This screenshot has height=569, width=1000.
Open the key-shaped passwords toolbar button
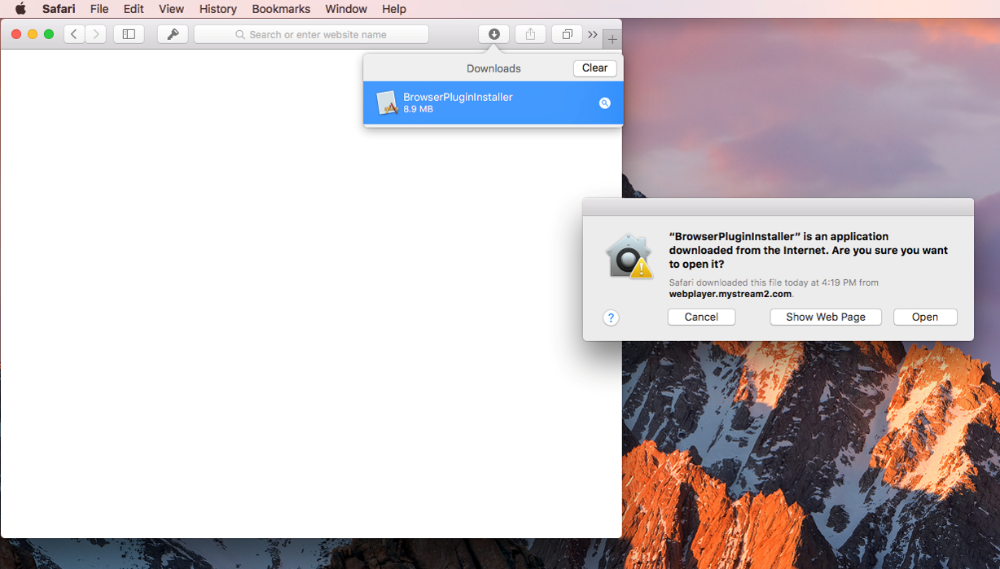[173, 34]
